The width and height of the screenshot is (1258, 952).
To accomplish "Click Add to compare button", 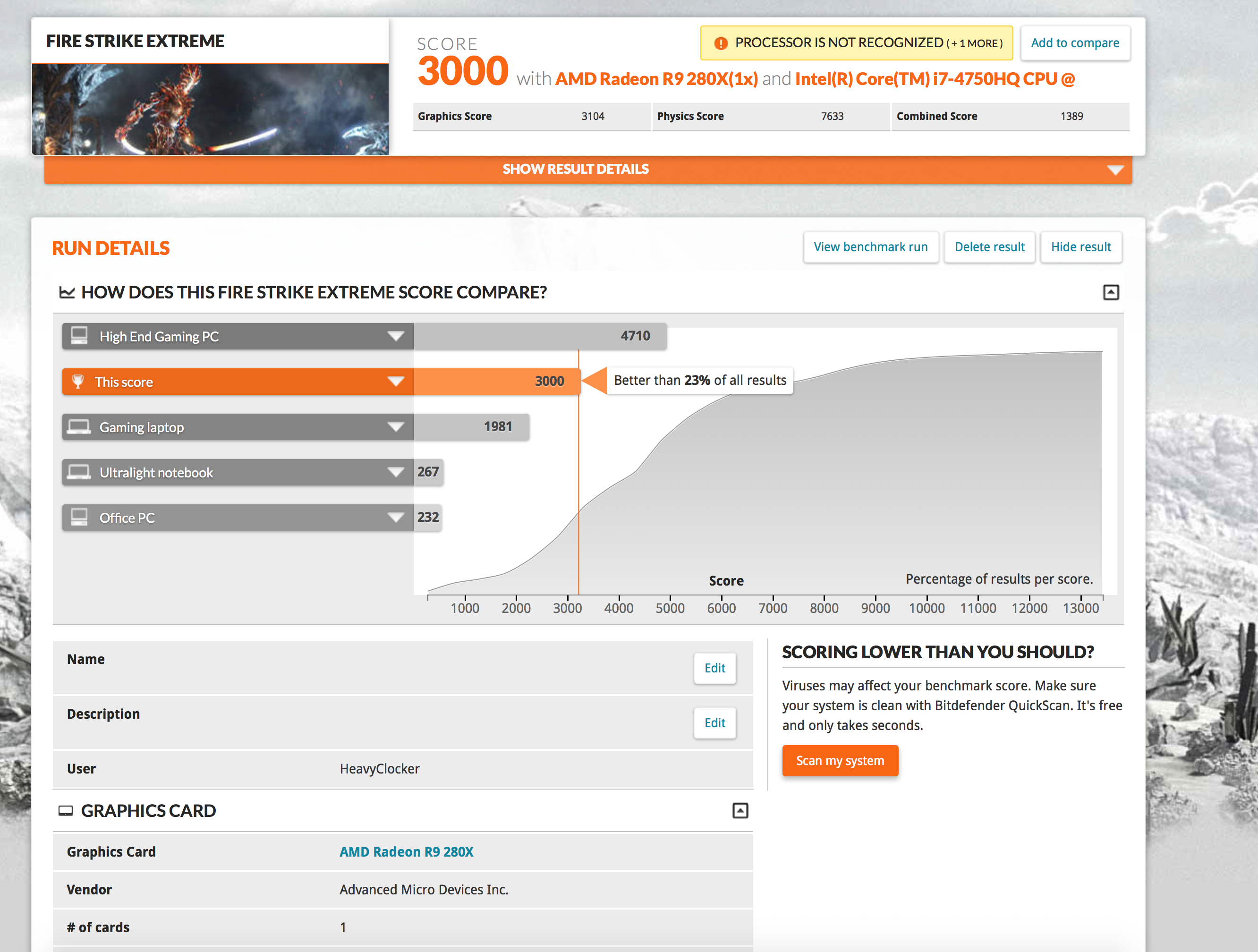I will (1075, 43).
